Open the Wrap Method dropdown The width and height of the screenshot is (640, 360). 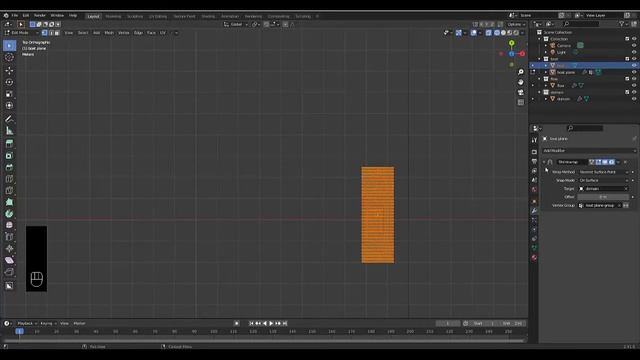604,172
